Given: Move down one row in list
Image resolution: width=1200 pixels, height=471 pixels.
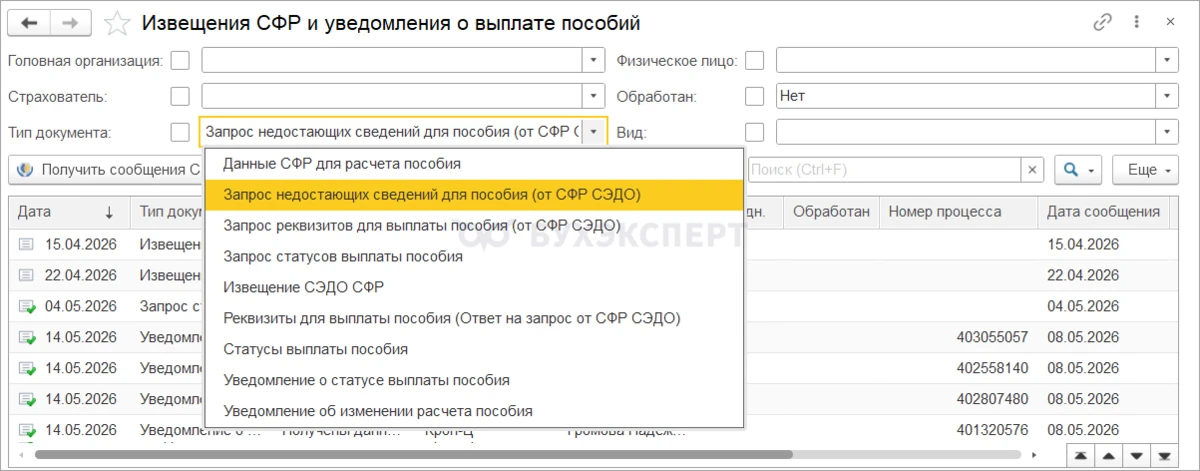Looking at the screenshot, I should tap(1138, 455).
